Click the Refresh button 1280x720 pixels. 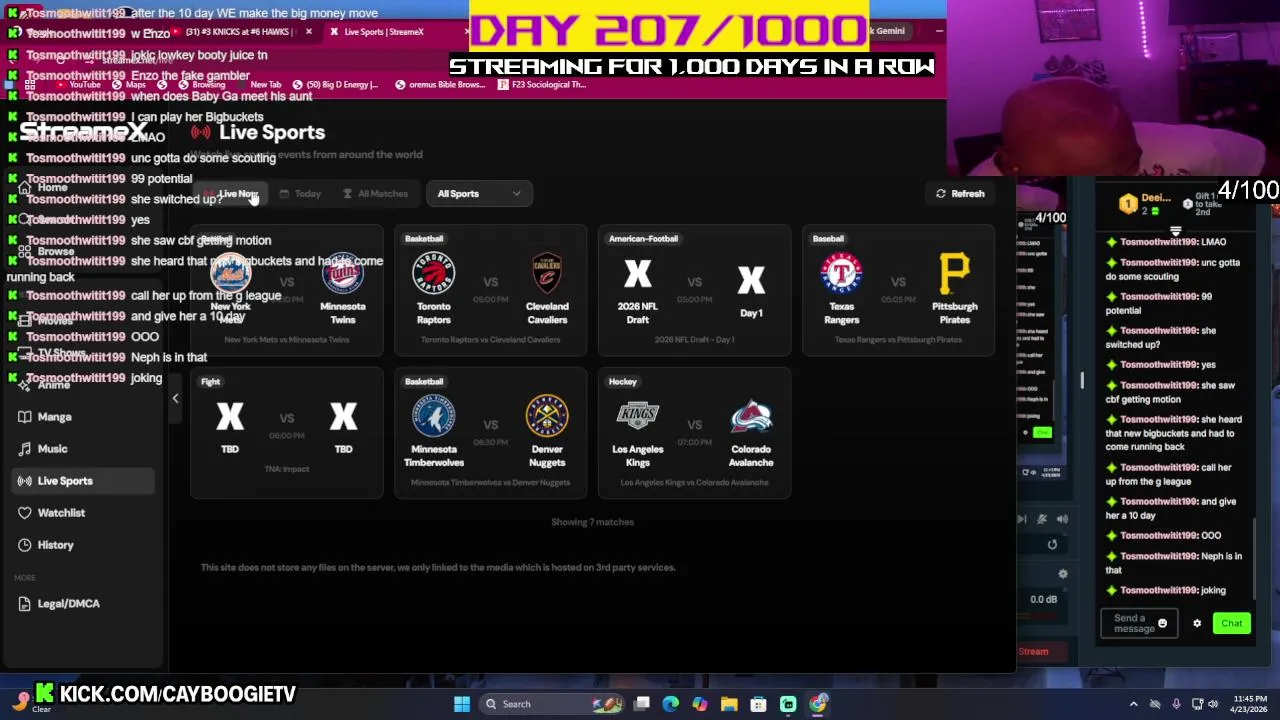coord(960,194)
